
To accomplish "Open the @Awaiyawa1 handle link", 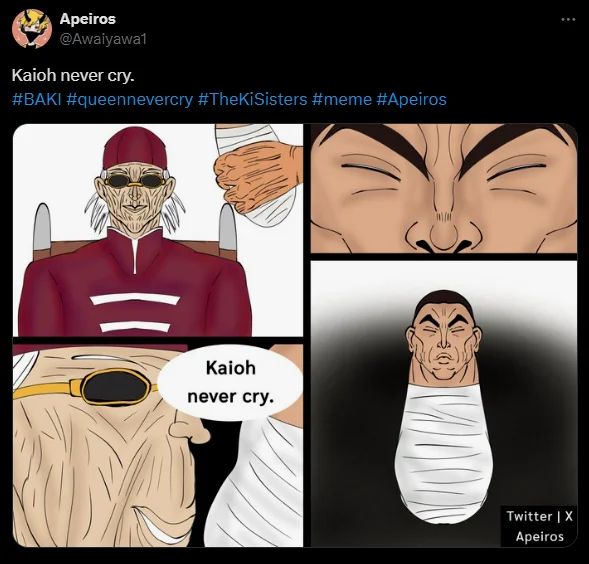I will click(103, 39).
